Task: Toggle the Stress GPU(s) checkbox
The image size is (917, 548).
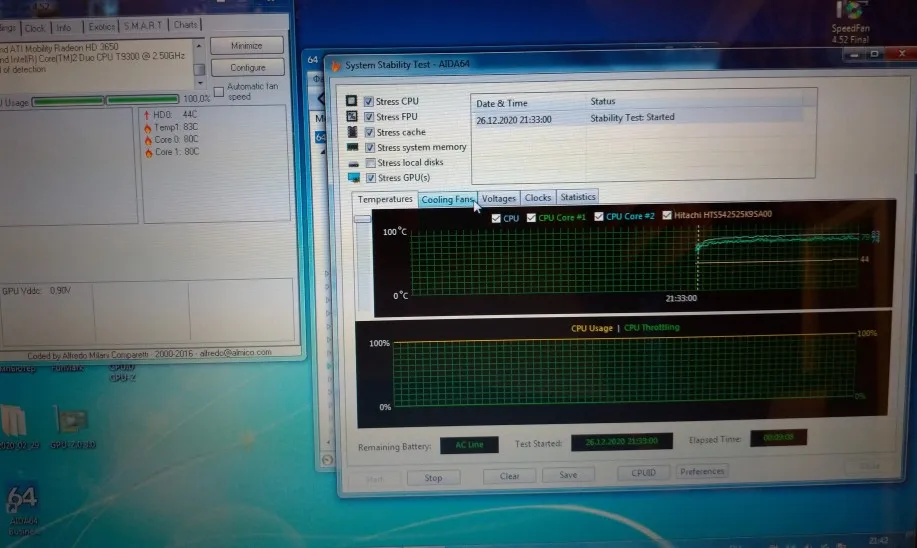Action: click(371, 178)
